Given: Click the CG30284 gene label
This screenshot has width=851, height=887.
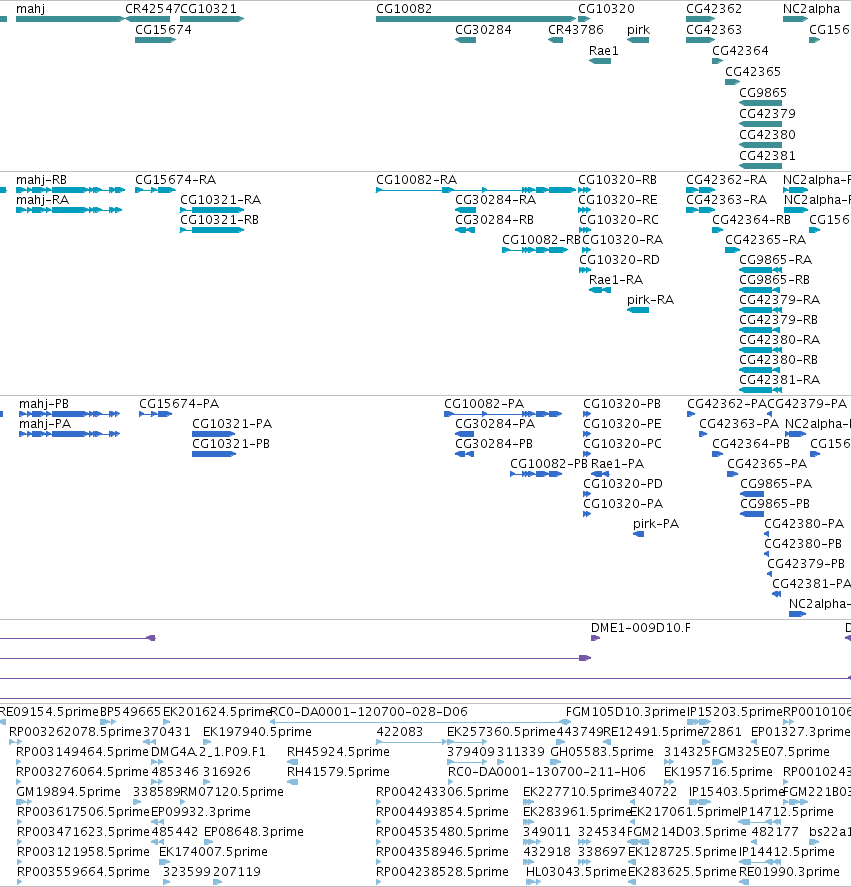Looking at the screenshot, I should click(483, 29).
